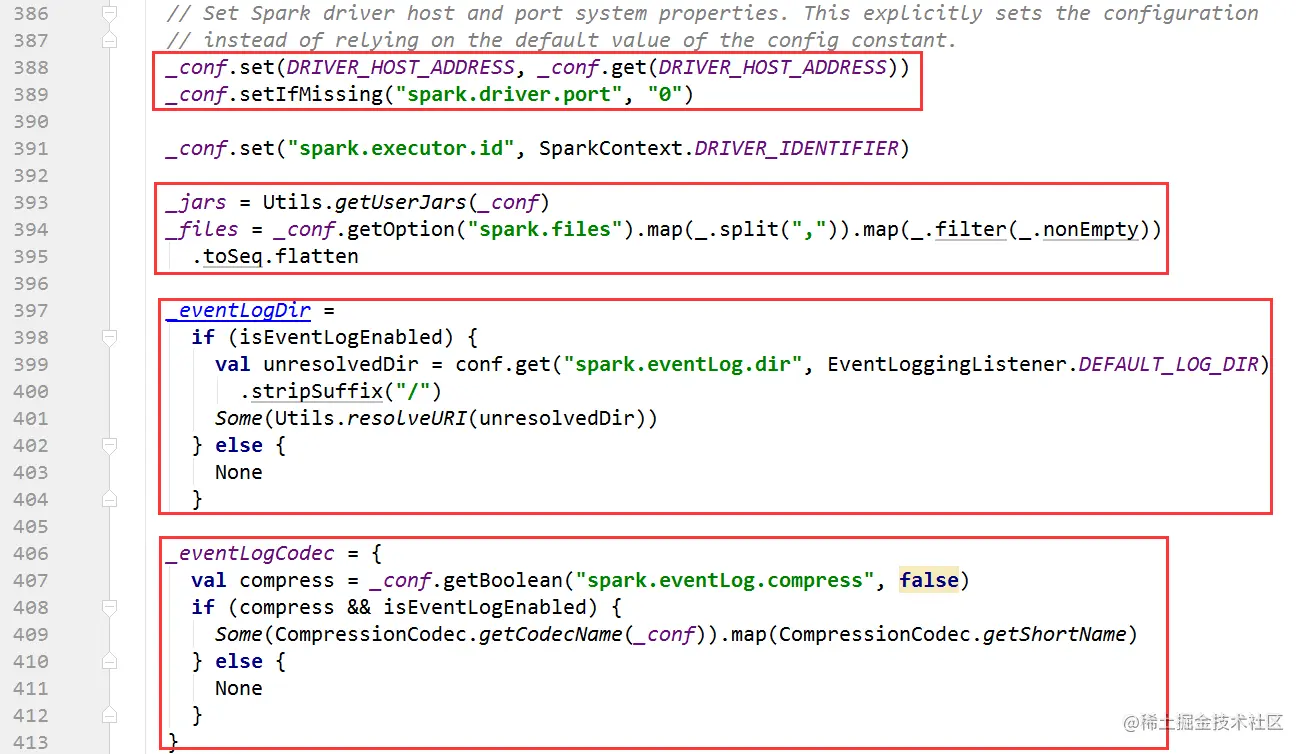Click None on line 411
This screenshot has height=754, width=1305.
239,689
